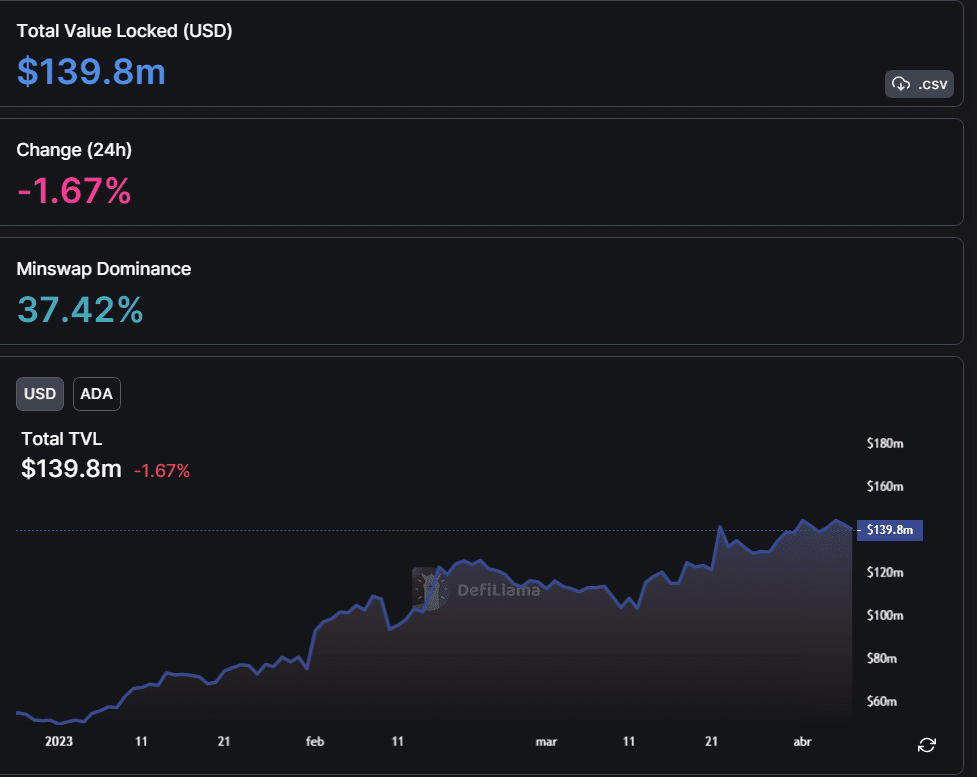Click the white $139.8m chart TVL value

tap(72, 469)
